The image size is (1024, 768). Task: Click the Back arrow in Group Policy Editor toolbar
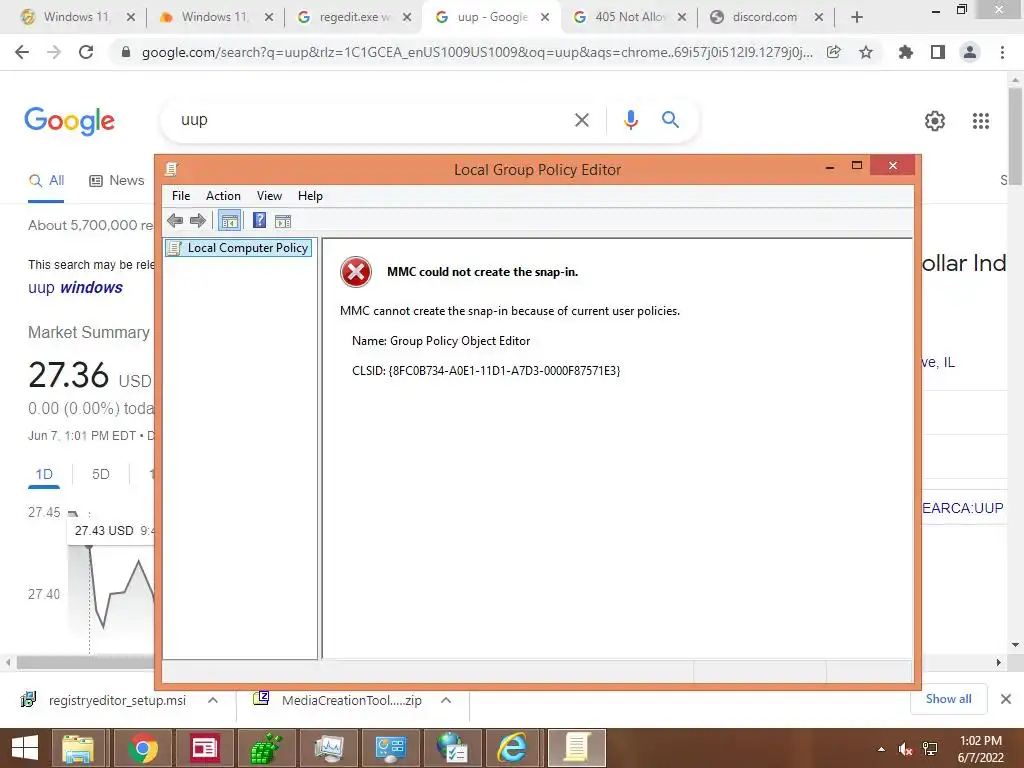tap(174, 221)
